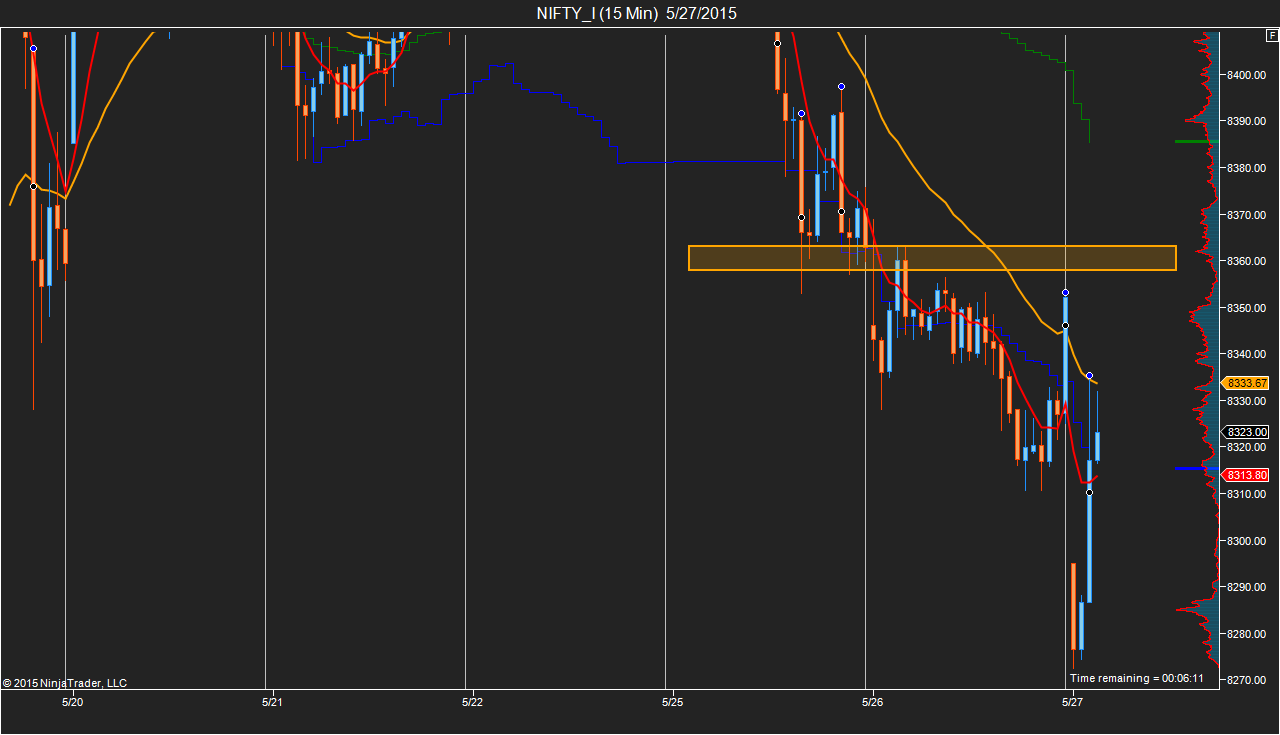
Task: Select the white 8323.00 current price marker
Action: pyautogui.click(x=1247, y=432)
